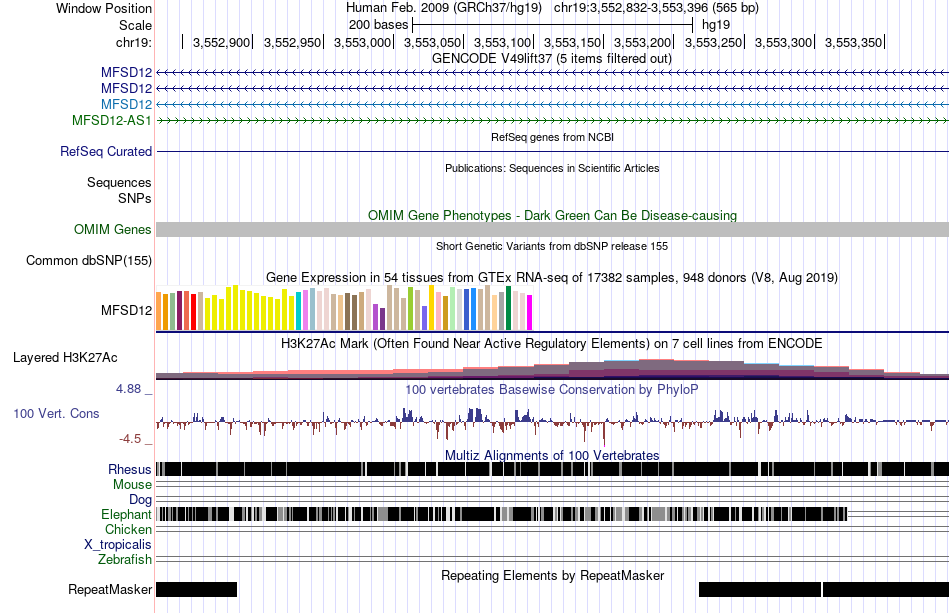Click the light-blue MFSD12 transcript label
950x613 pixels.
tap(126, 104)
